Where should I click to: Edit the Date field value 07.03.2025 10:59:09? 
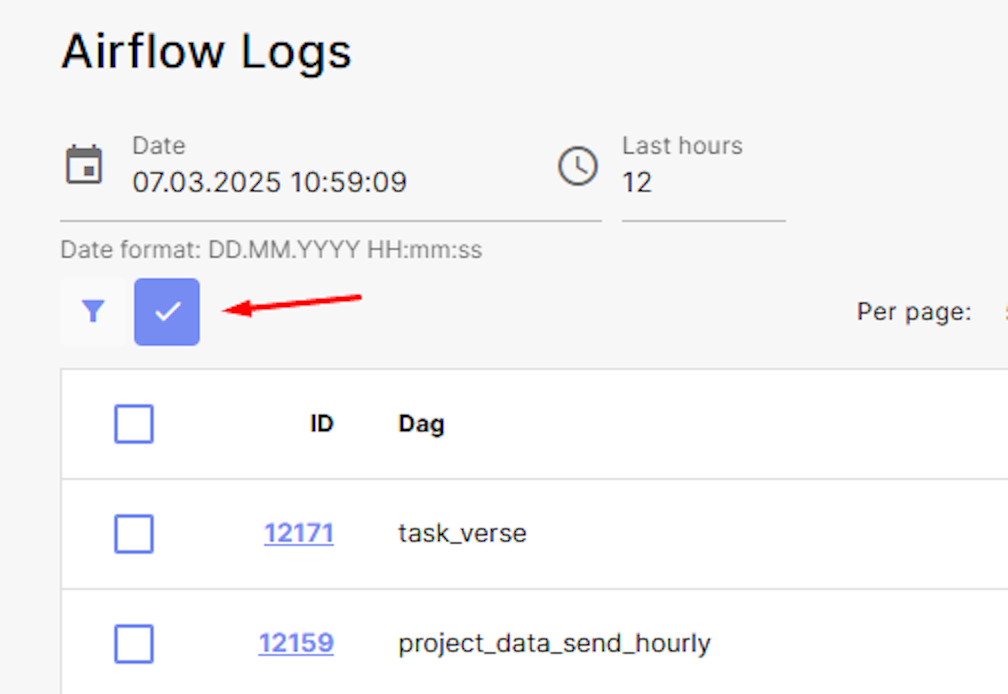coord(269,182)
